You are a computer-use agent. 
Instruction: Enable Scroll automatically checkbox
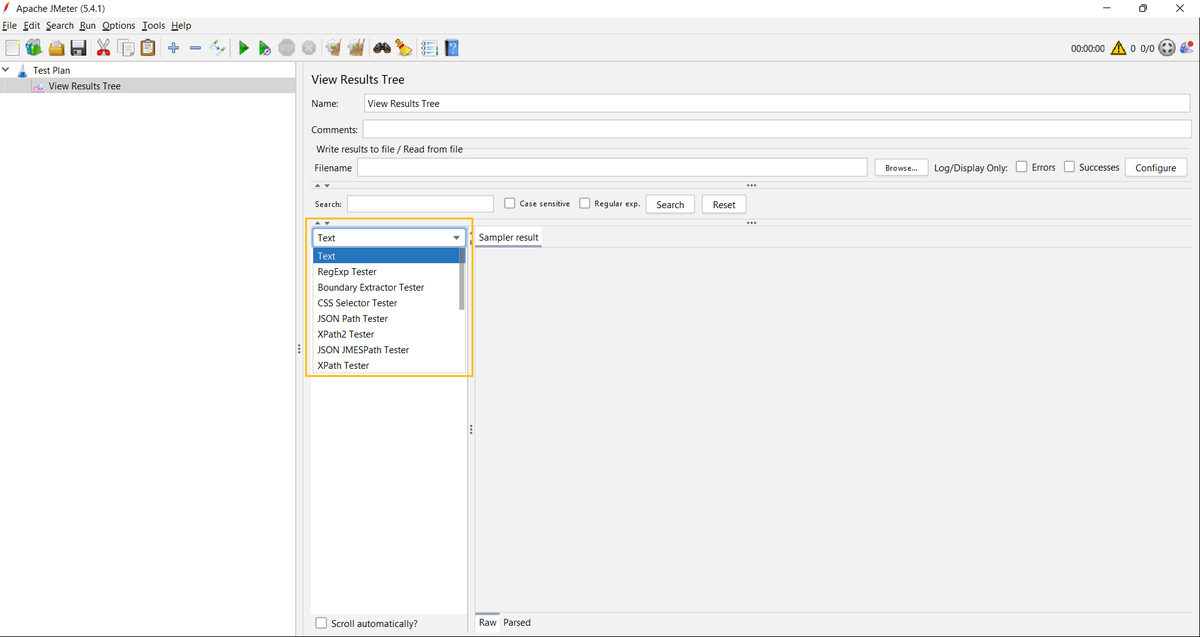(321, 623)
